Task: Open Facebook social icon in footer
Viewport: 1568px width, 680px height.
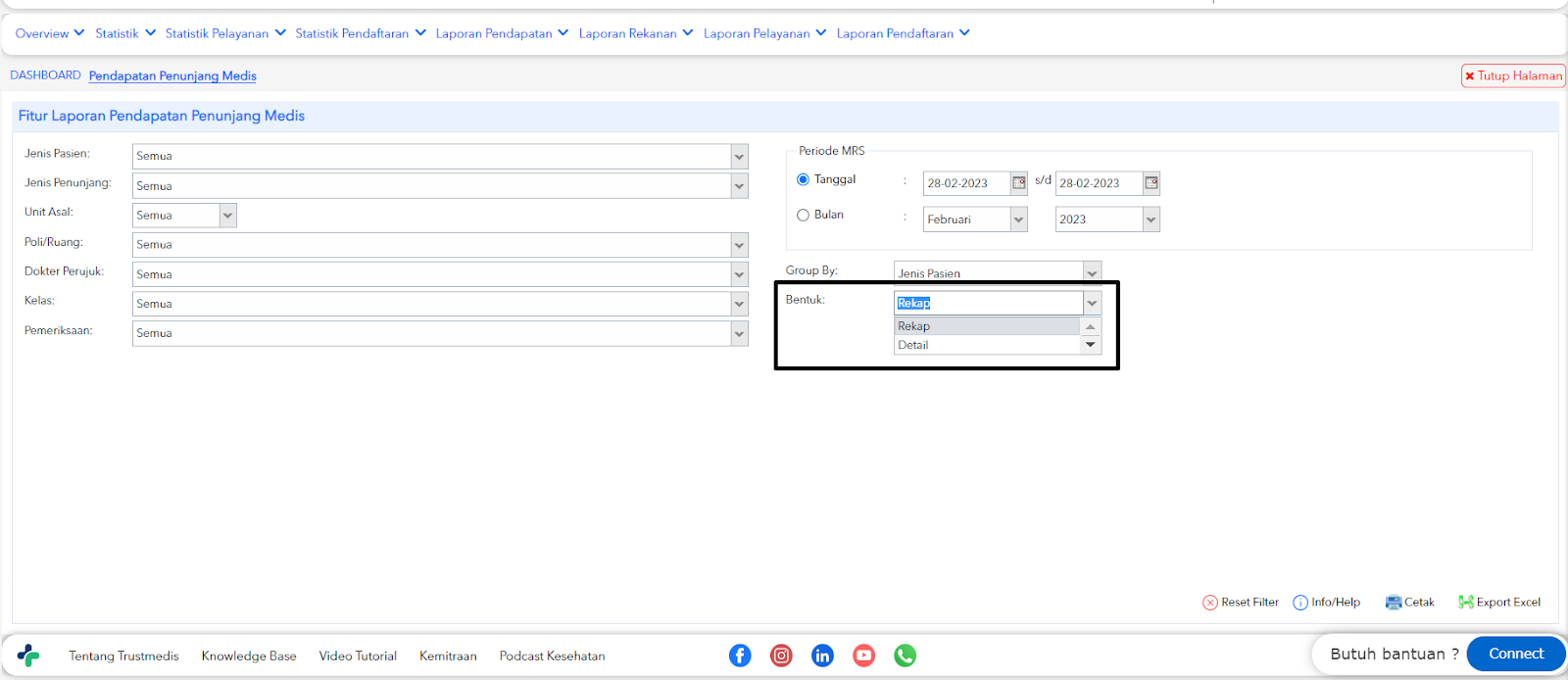Action: coord(740,656)
